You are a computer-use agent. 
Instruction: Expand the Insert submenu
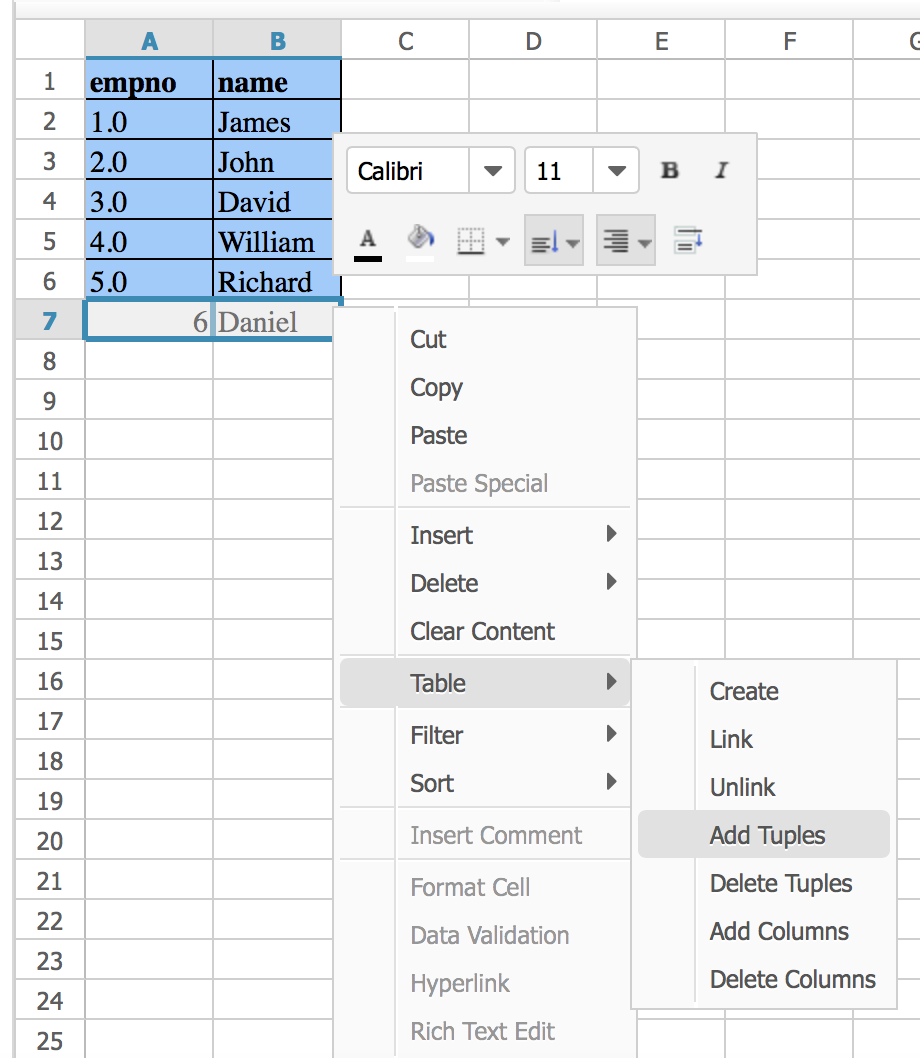click(x=441, y=535)
